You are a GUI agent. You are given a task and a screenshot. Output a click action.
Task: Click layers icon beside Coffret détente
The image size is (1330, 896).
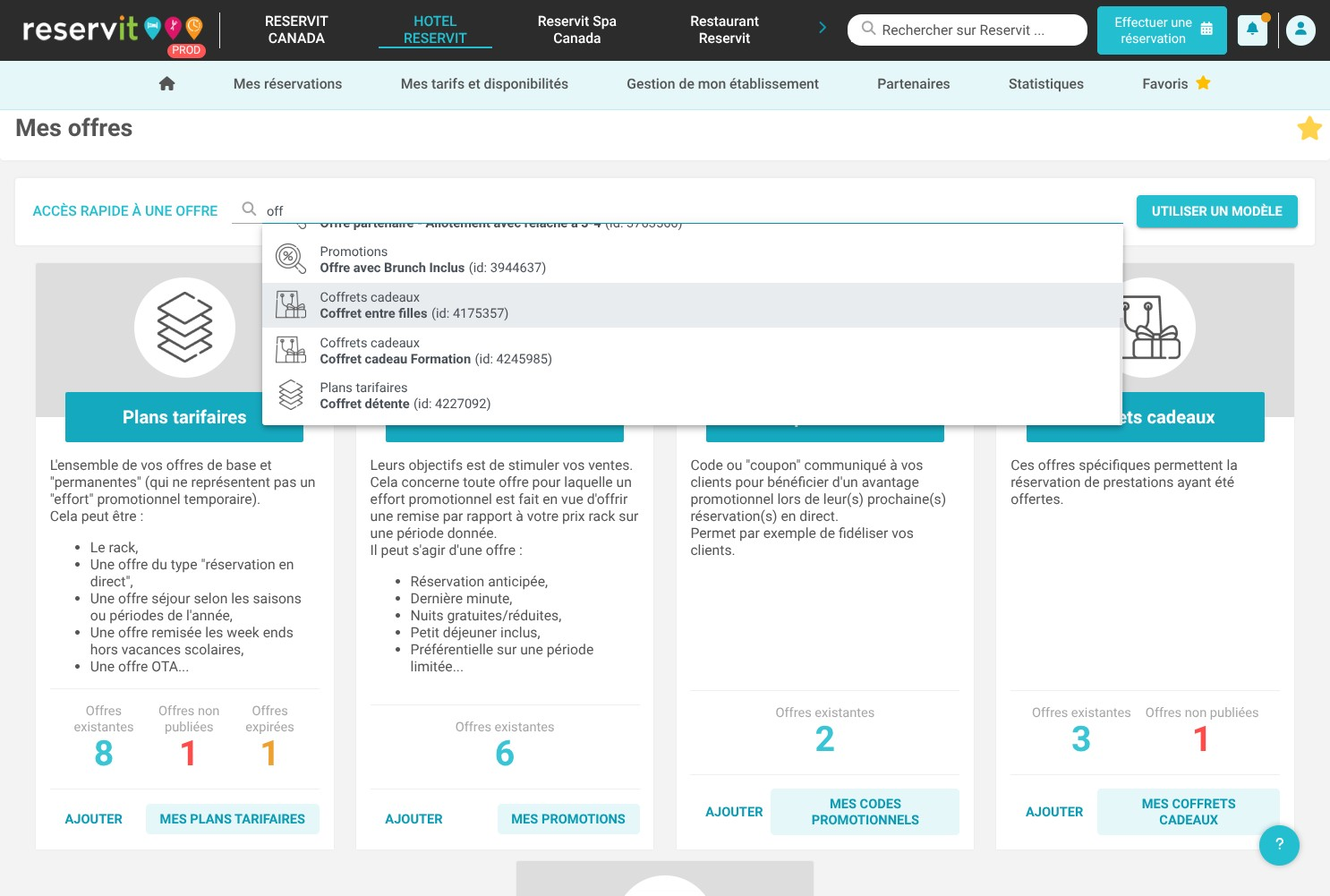point(290,395)
